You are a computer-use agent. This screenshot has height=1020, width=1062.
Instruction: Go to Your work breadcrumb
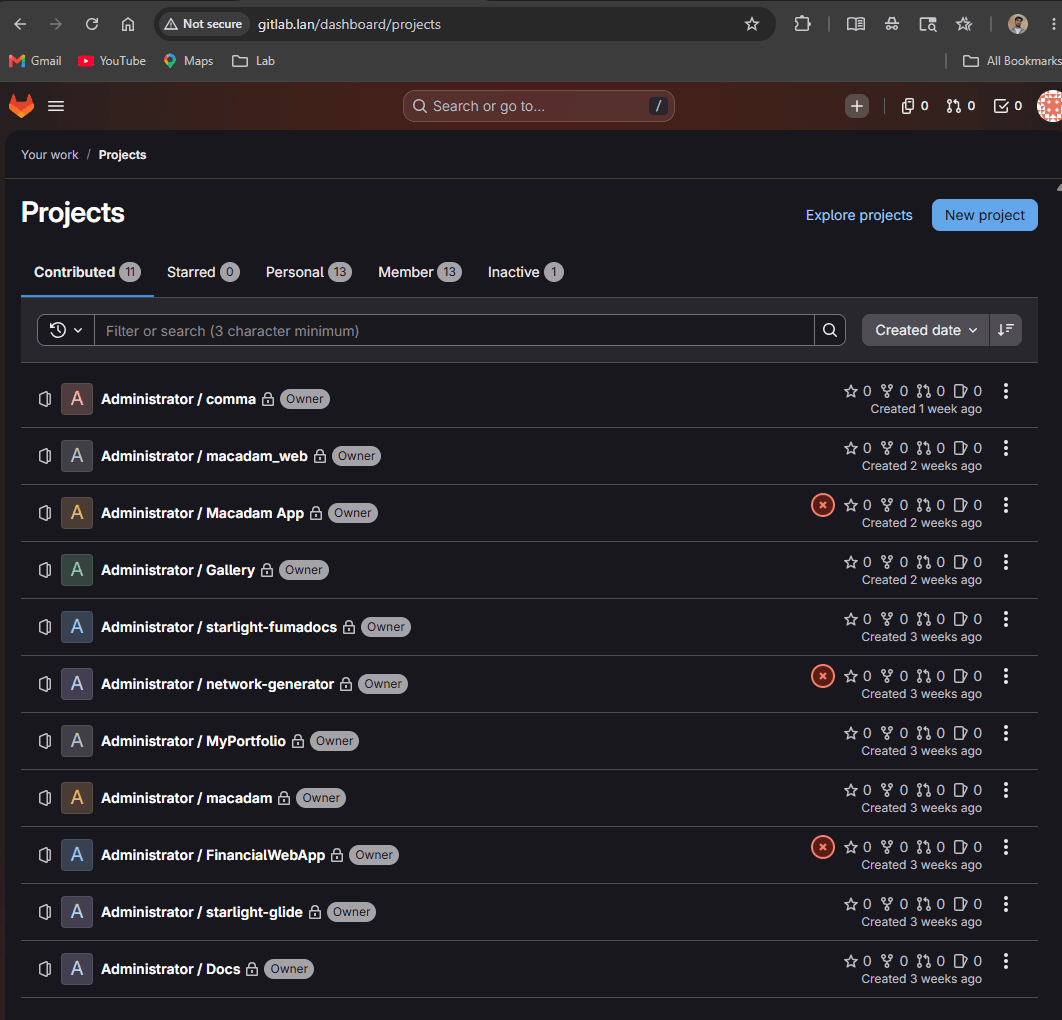point(49,154)
